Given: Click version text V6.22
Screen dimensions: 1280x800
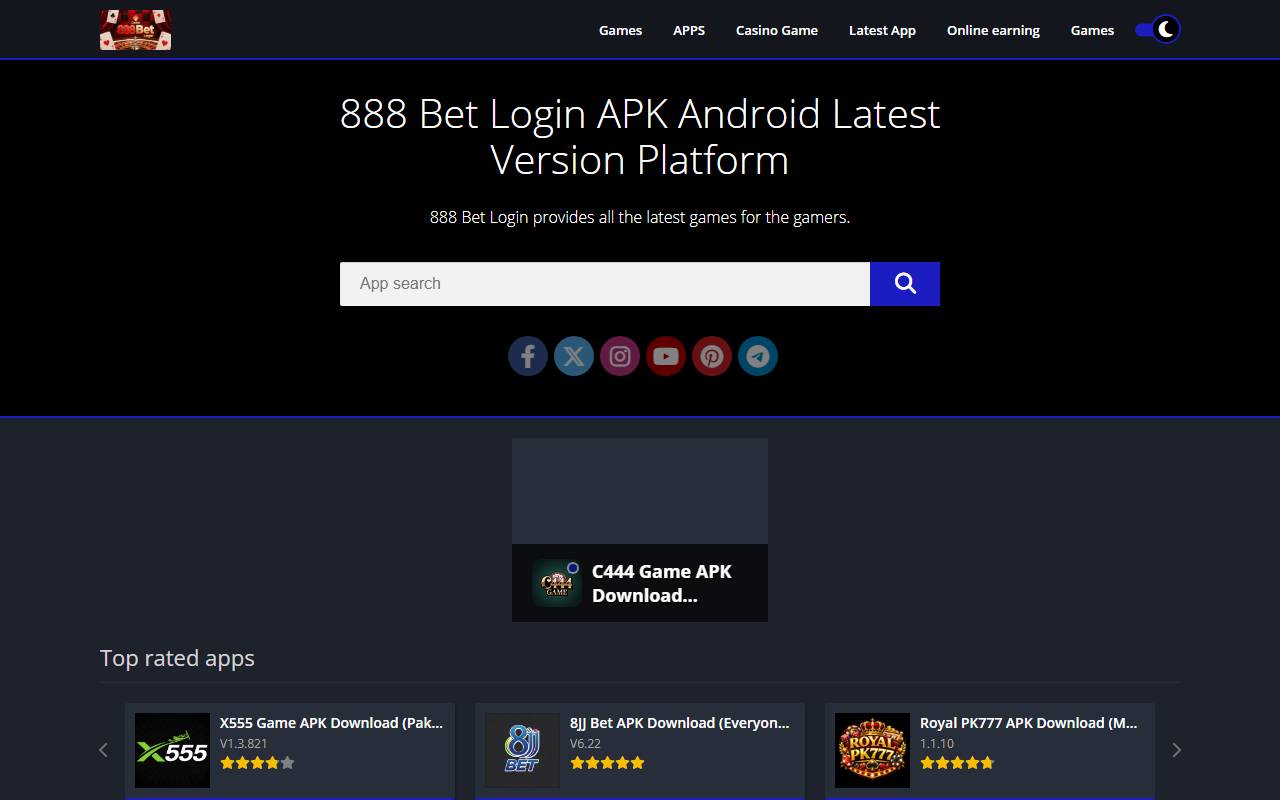Looking at the screenshot, I should tap(585, 744).
